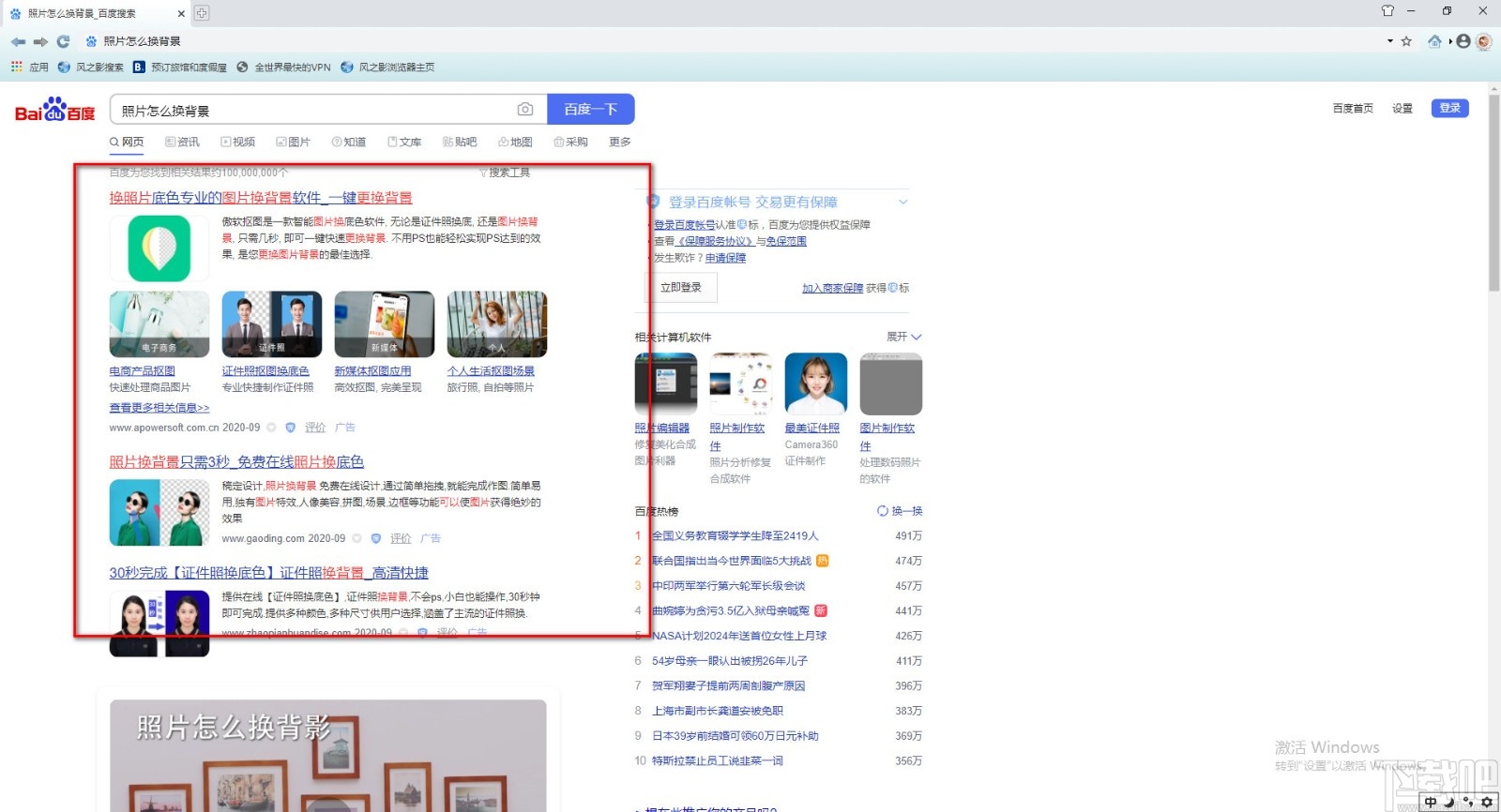Expand 相关计算机软件 with 展开
The height and width of the screenshot is (812, 1501).
(904, 337)
